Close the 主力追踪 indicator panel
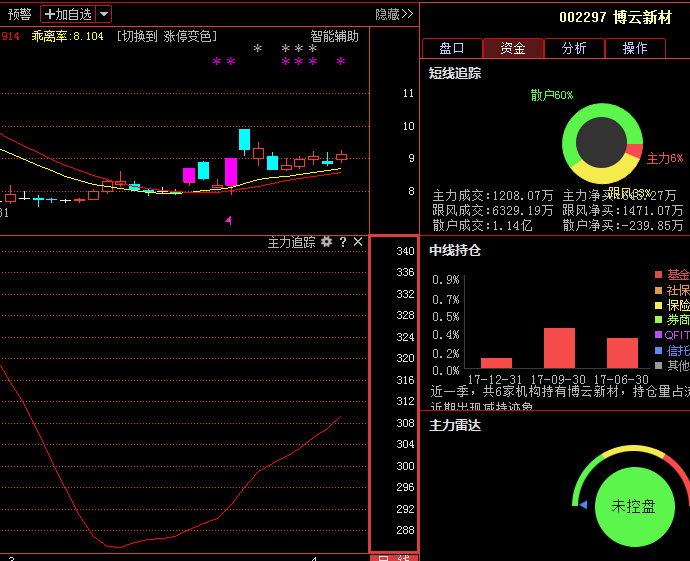This screenshot has width=690, height=561. click(x=358, y=242)
